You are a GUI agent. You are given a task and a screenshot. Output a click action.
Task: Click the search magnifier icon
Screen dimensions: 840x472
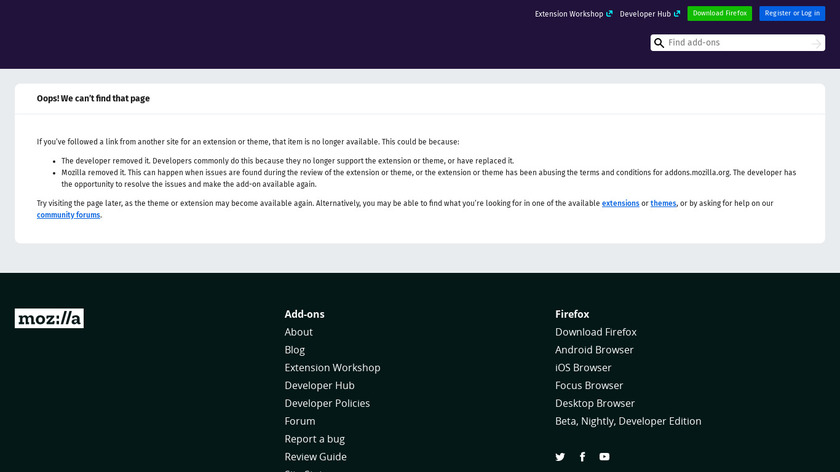(659, 43)
